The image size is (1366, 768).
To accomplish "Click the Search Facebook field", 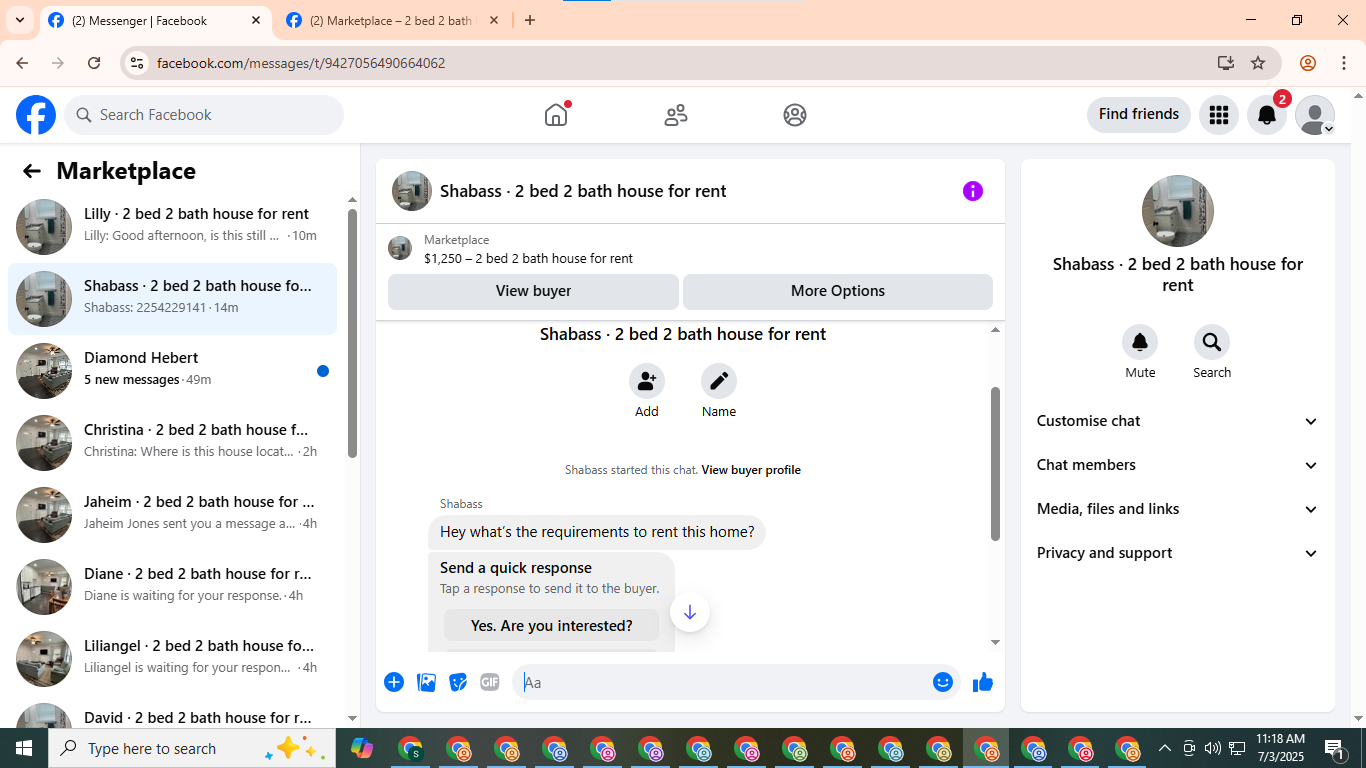I will [x=204, y=115].
